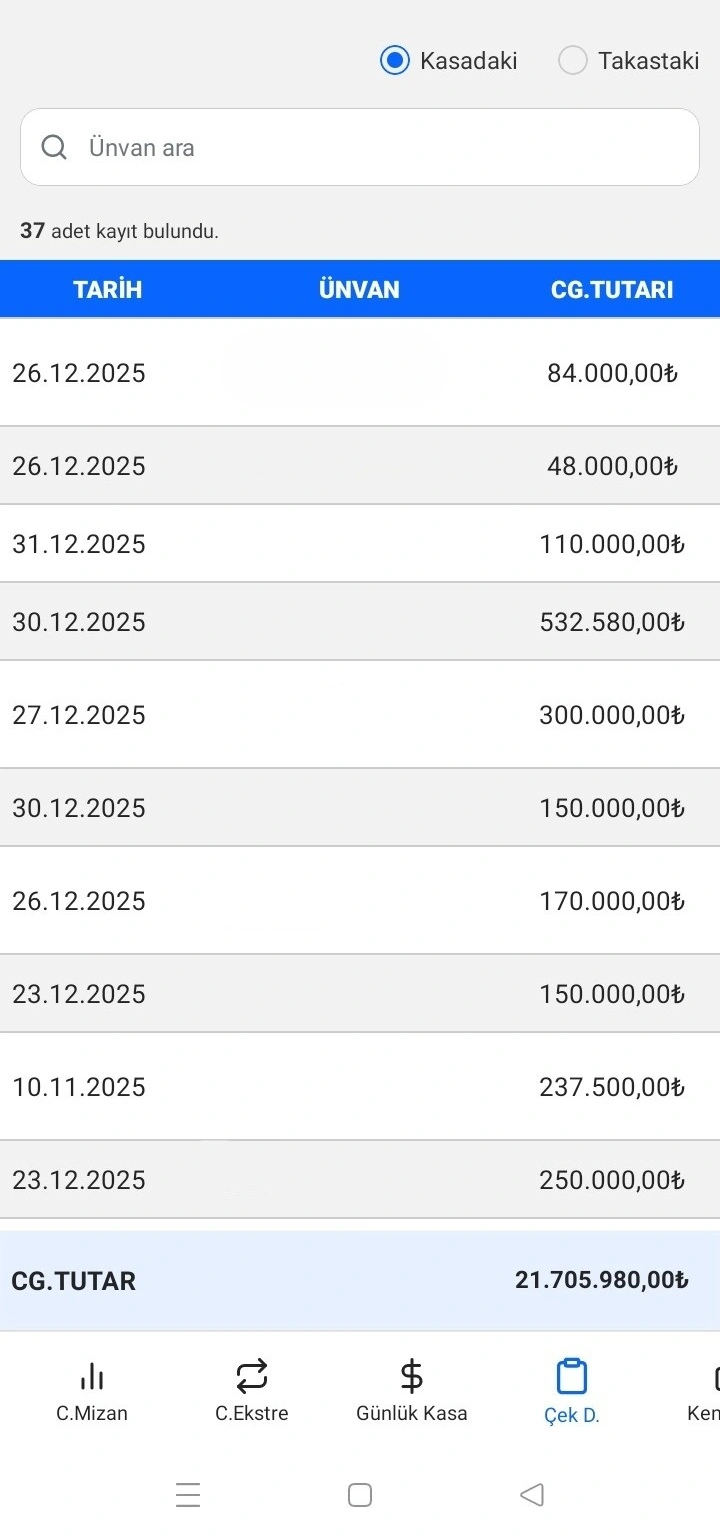Focus the Ünvan ara search field

380,148
